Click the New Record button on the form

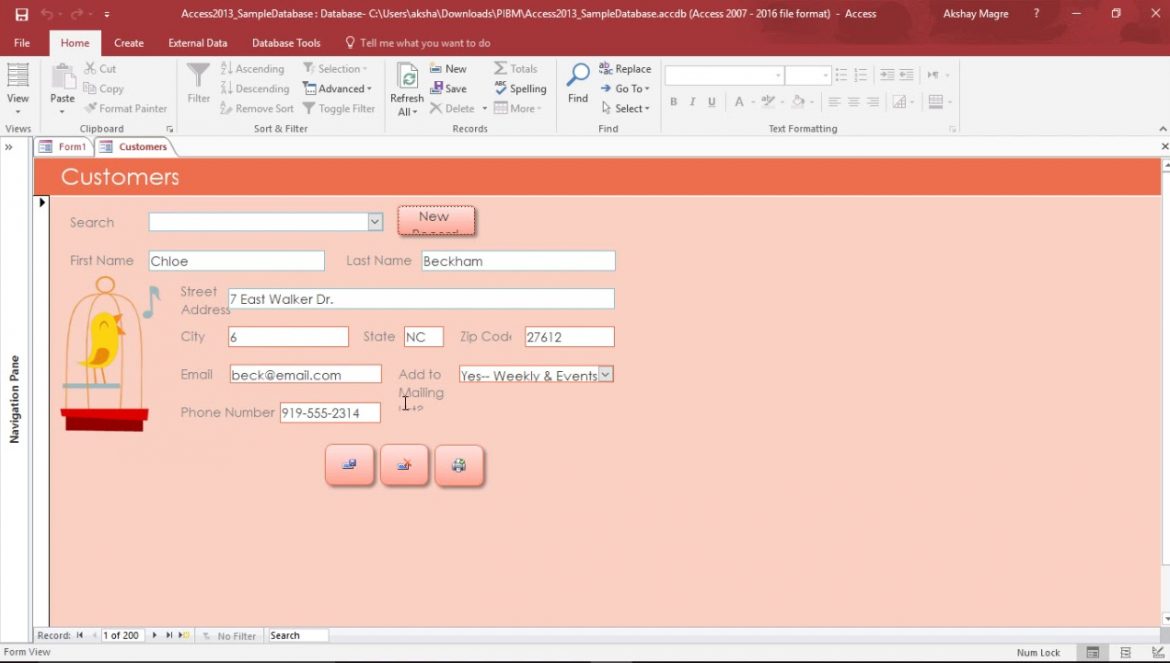coord(435,220)
